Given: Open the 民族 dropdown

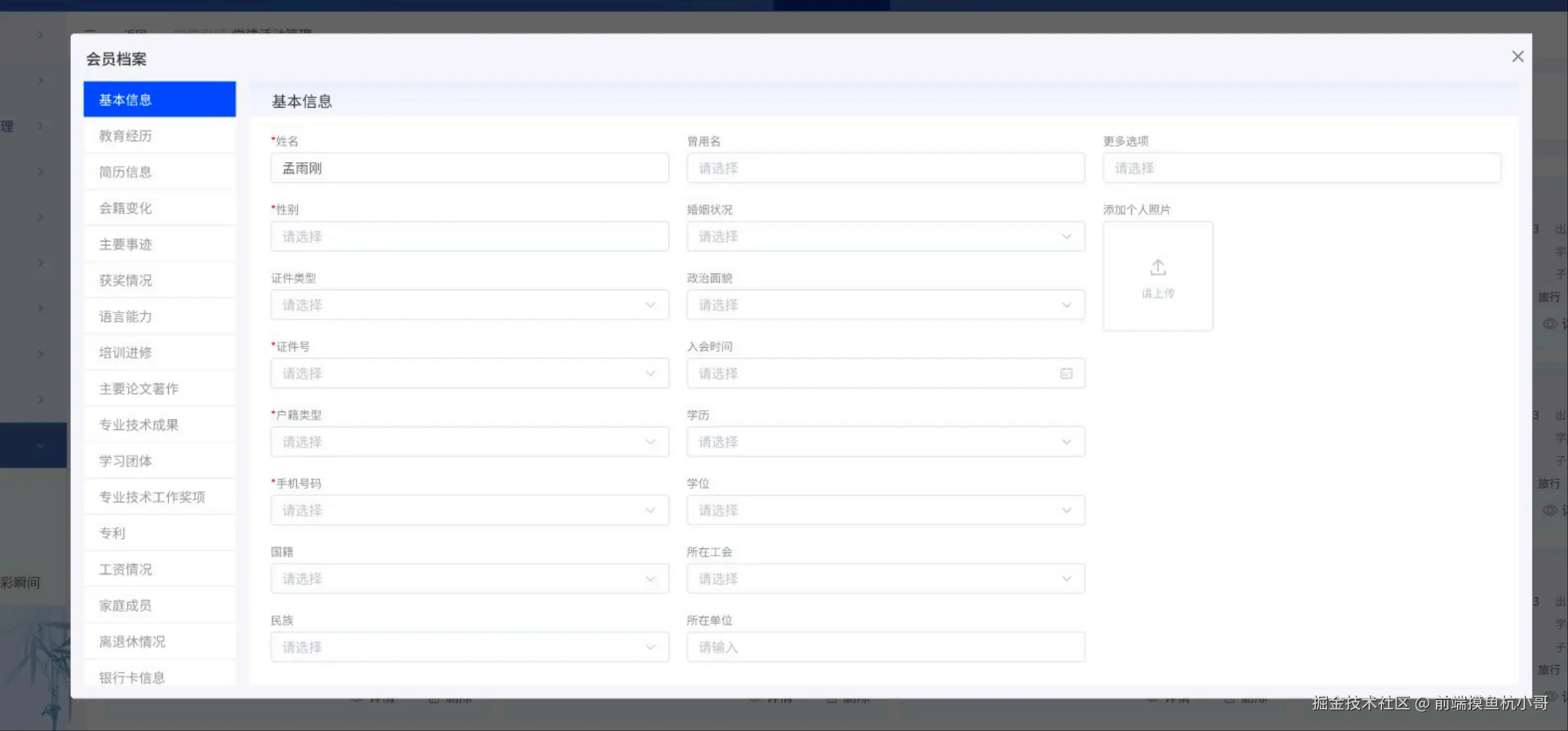Looking at the screenshot, I should 469,647.
